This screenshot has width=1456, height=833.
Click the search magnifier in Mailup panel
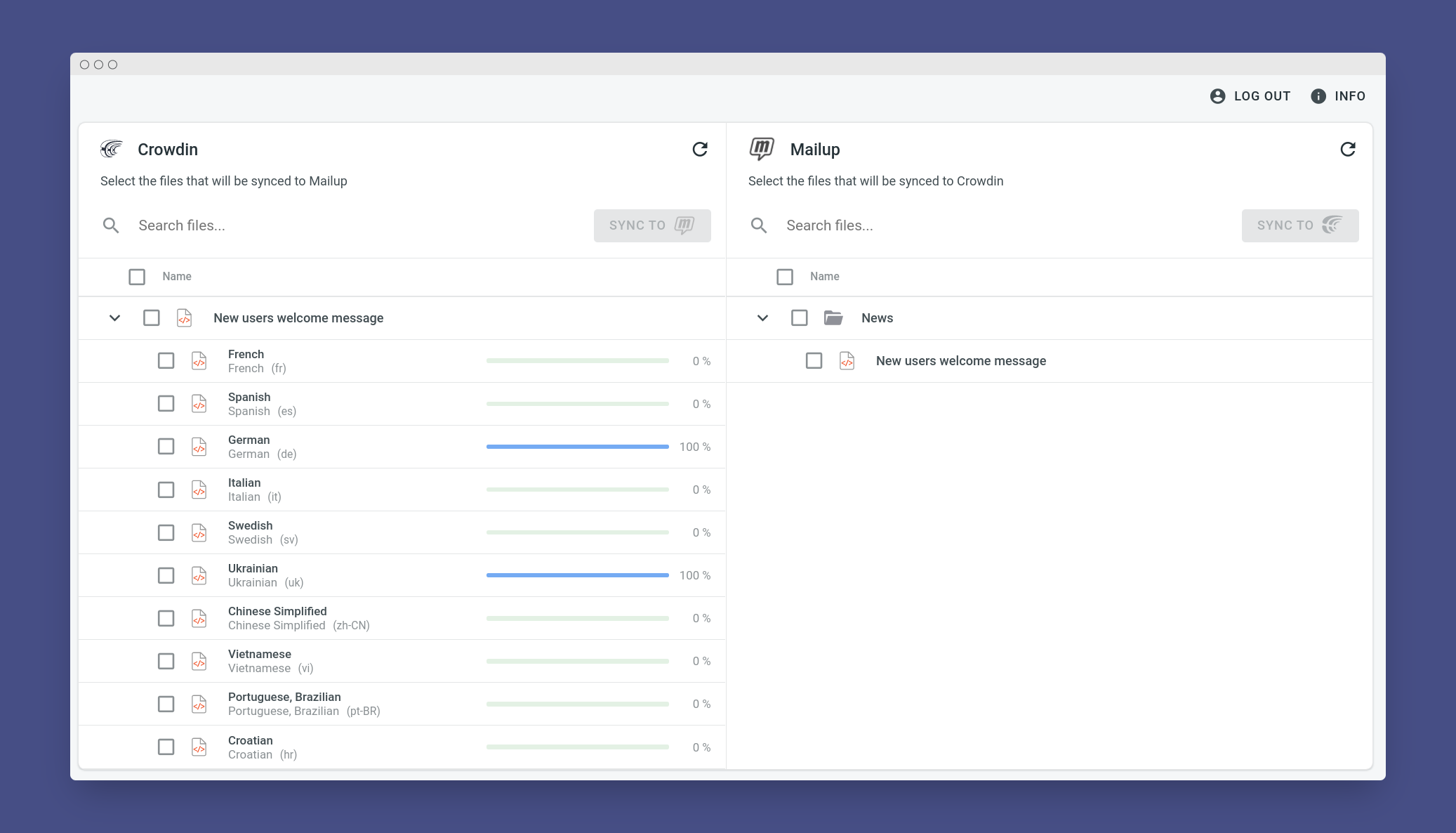click(759, 225)
